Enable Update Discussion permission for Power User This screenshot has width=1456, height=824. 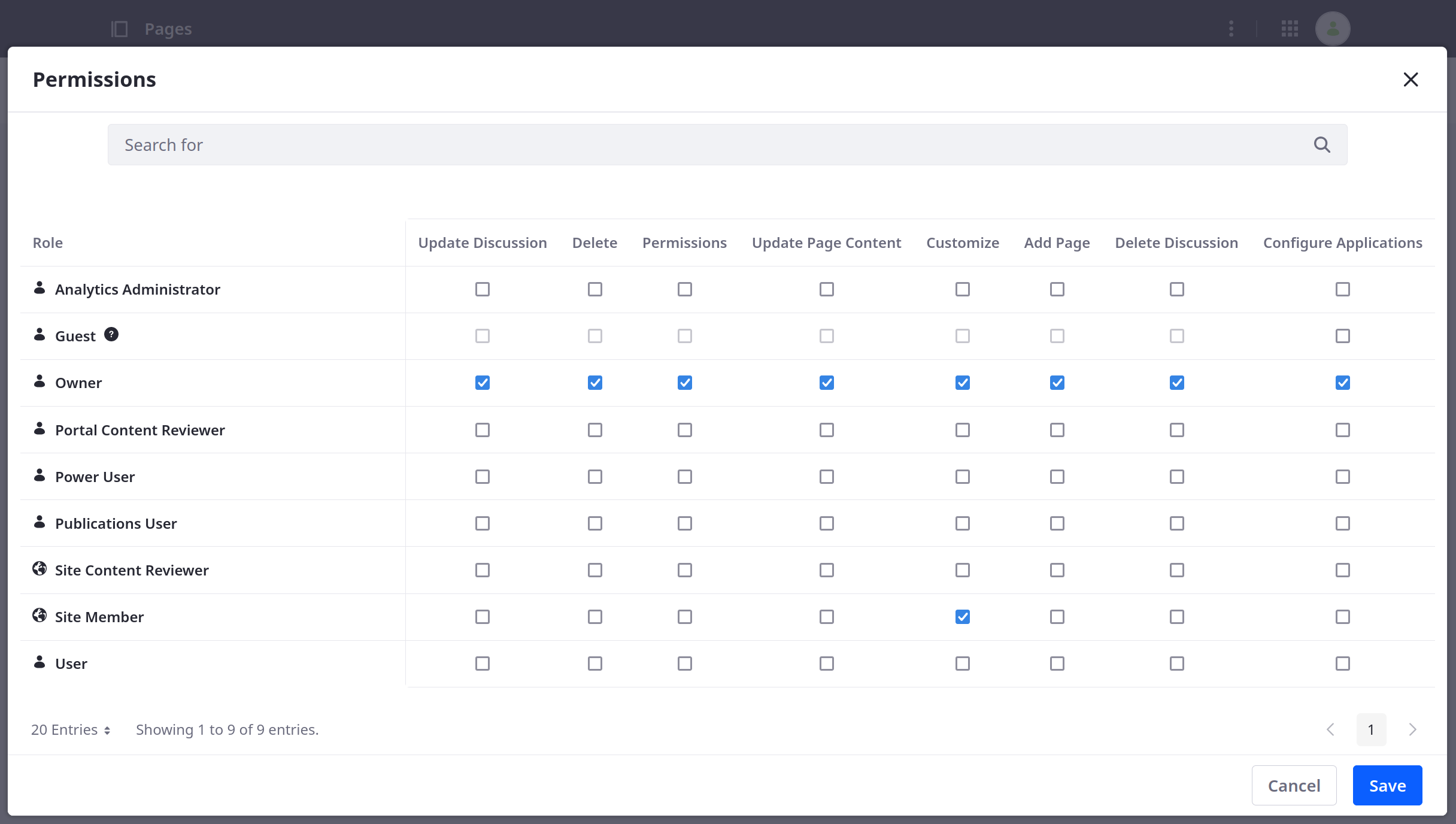tap(483, 476)
